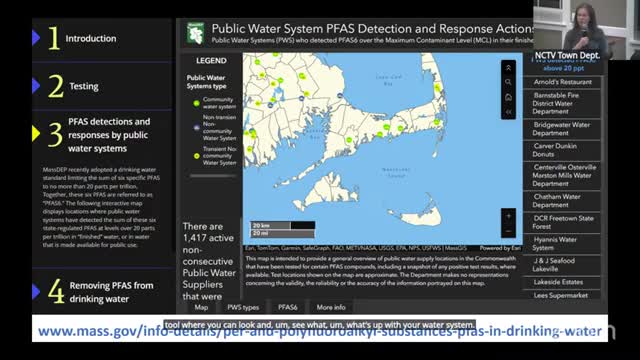Click the above 20 ppt list heading
The width and height of the screenshot is (640, 360).
click(x=563, y=68)
